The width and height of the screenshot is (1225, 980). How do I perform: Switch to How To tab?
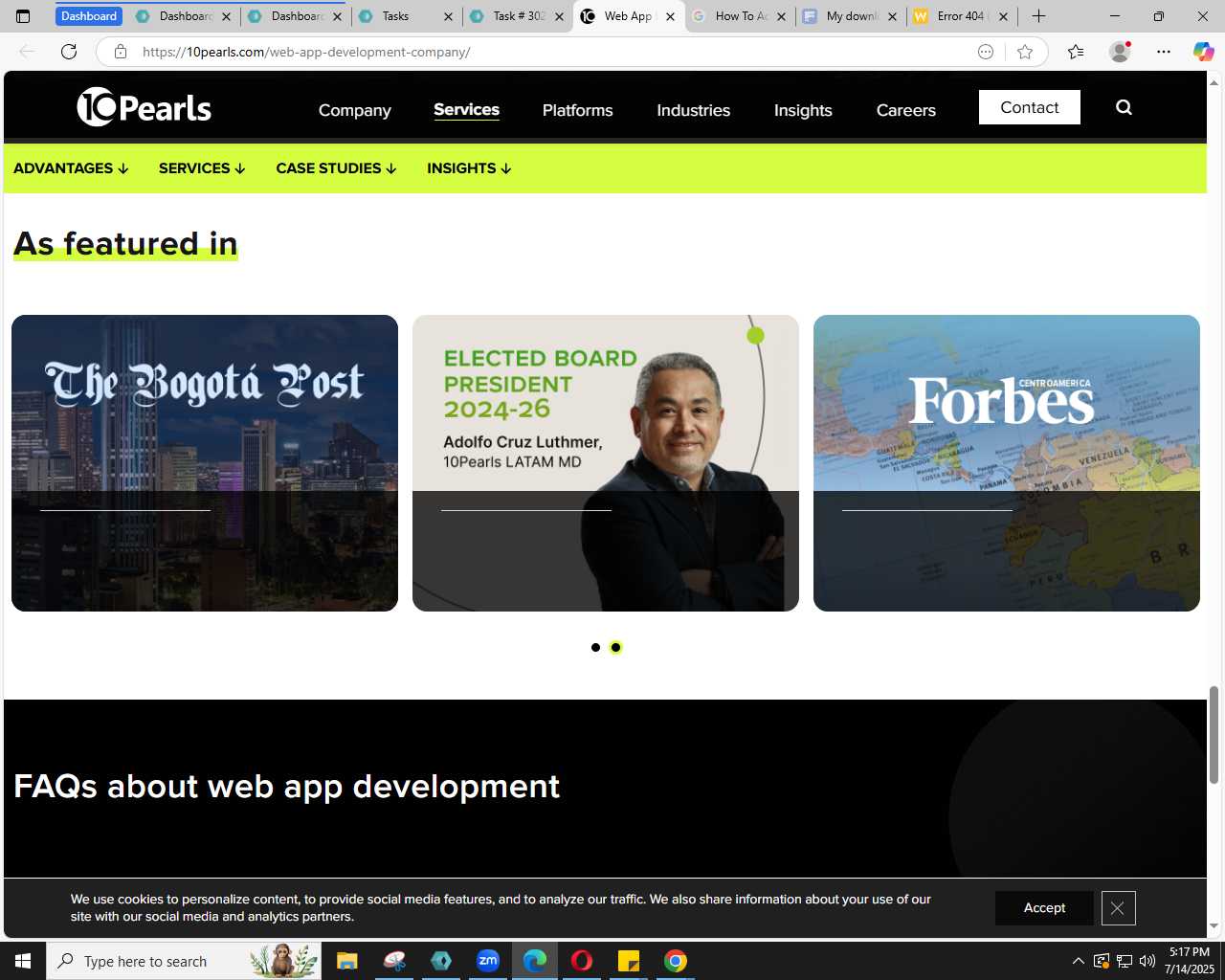pyautogui.click(x=739, y=16)
